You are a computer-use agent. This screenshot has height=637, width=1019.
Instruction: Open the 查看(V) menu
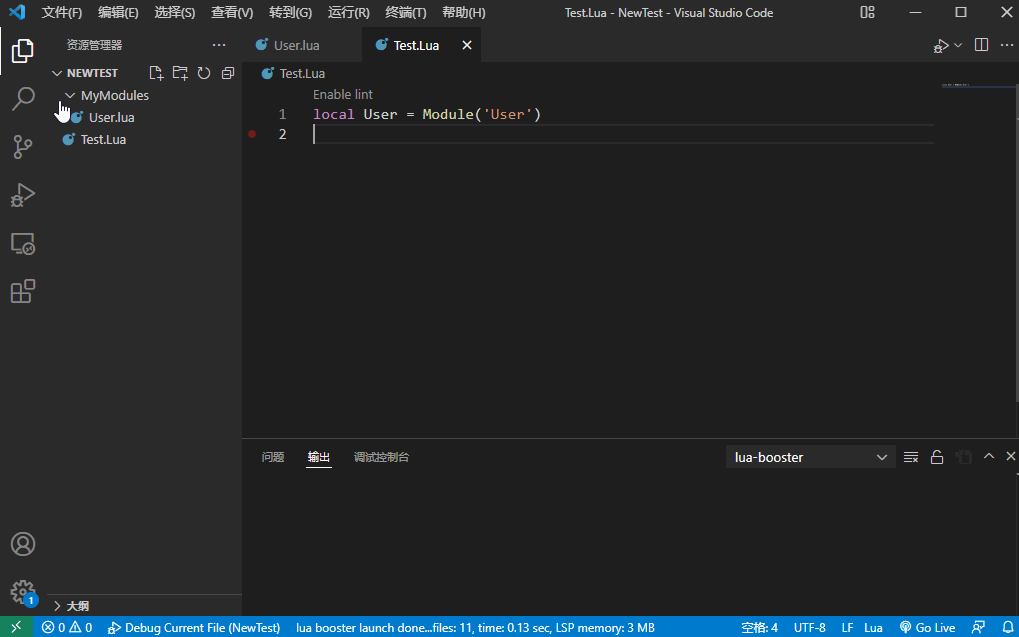(232, 12)
